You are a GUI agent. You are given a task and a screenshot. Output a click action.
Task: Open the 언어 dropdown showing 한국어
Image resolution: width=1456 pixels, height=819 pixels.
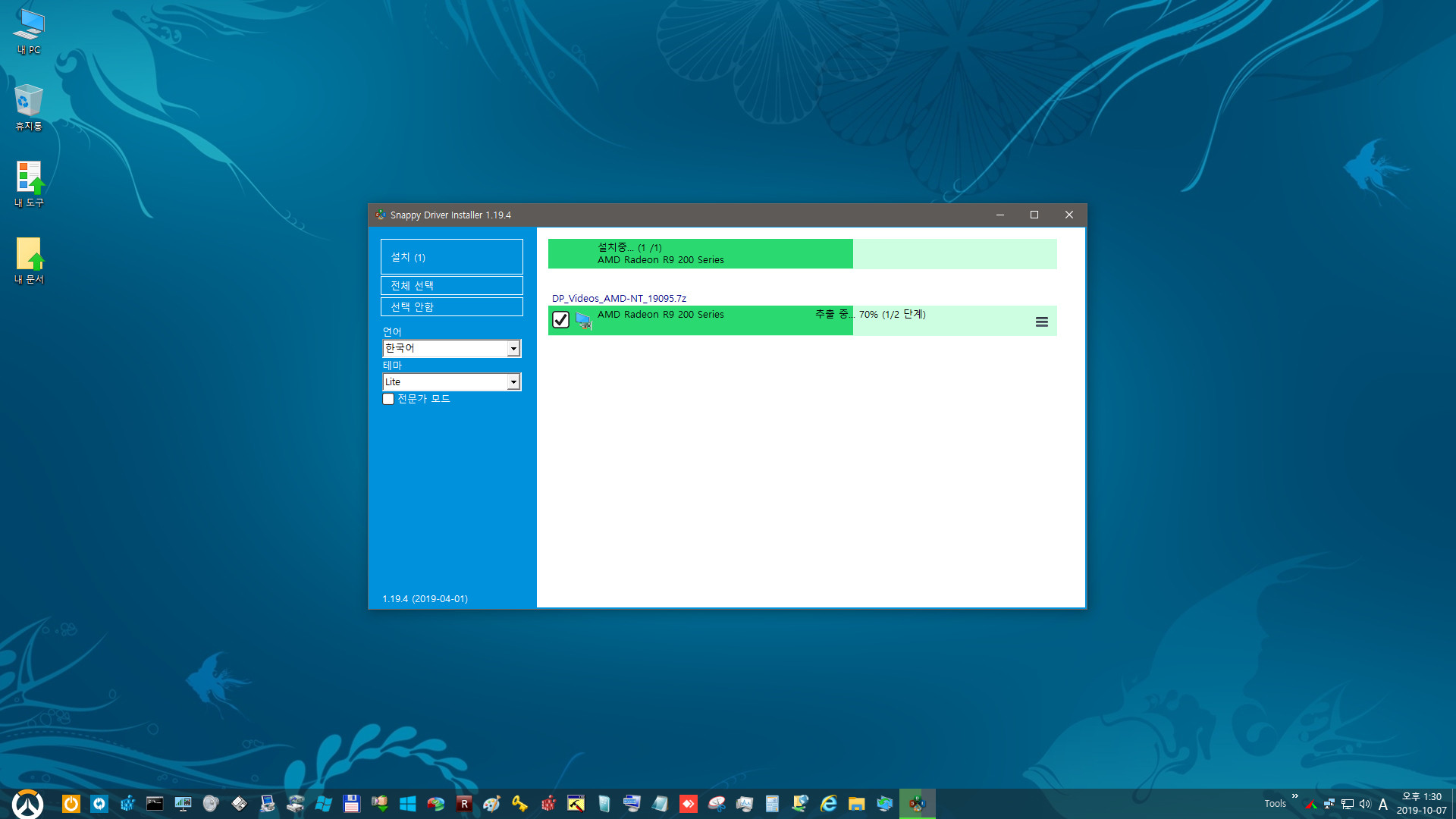coord(452,348)
